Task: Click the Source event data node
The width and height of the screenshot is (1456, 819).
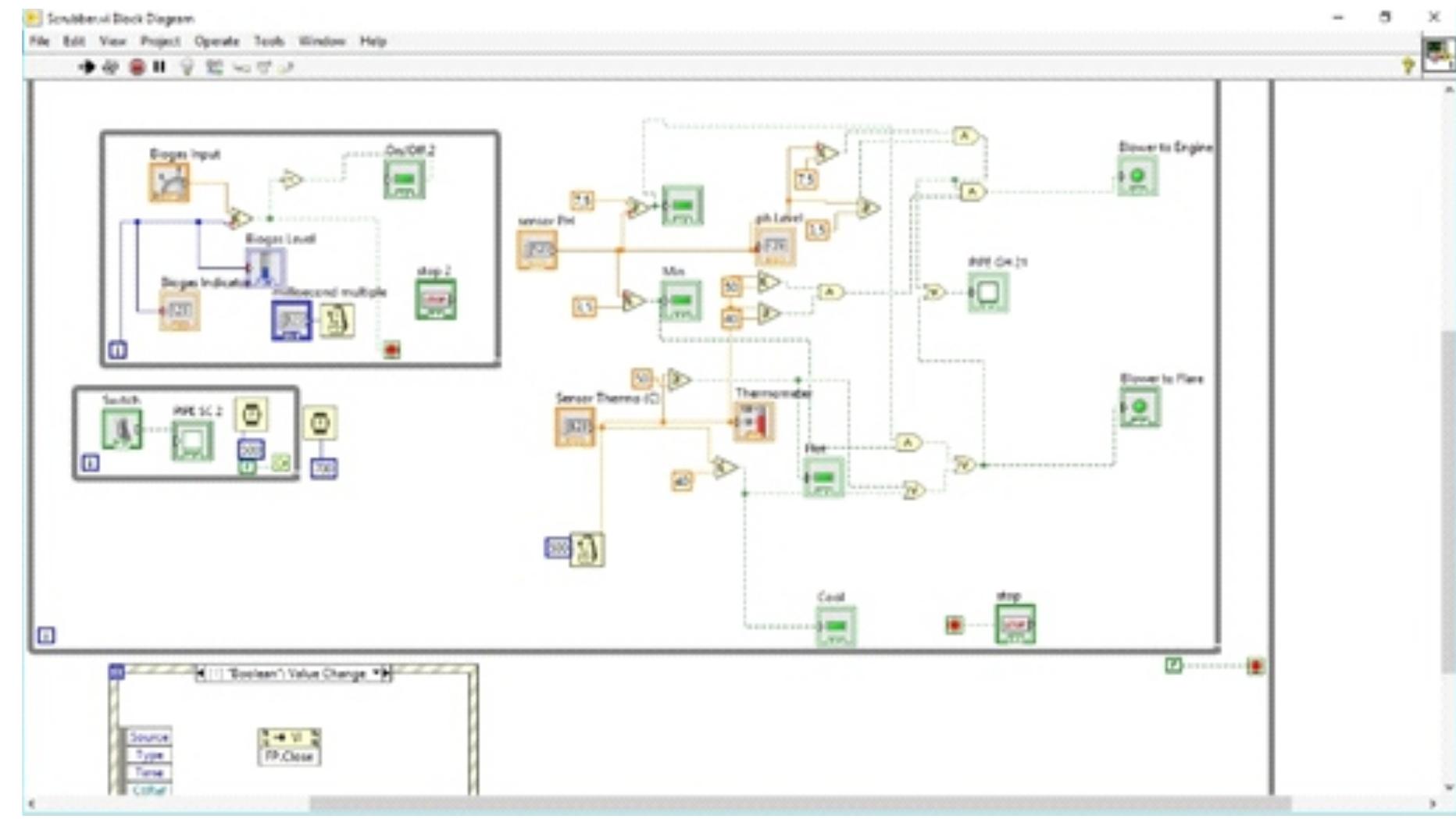Action: [x=148, y=737]
